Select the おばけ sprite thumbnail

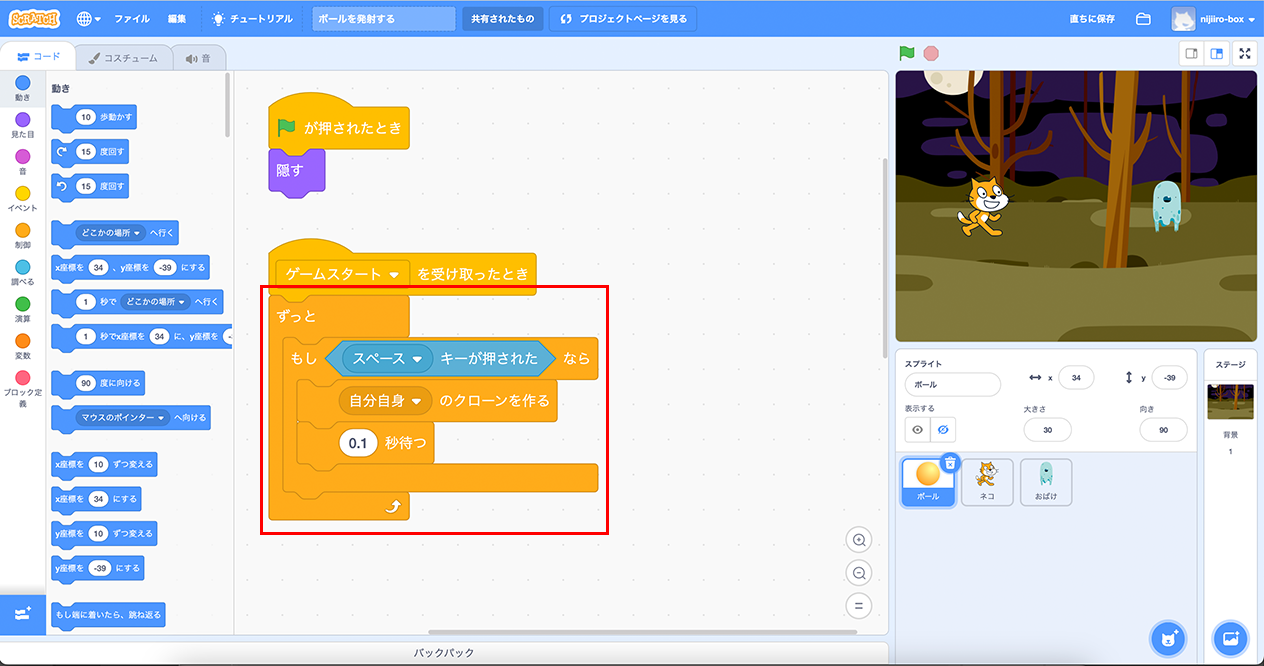tap(1046, 481)
